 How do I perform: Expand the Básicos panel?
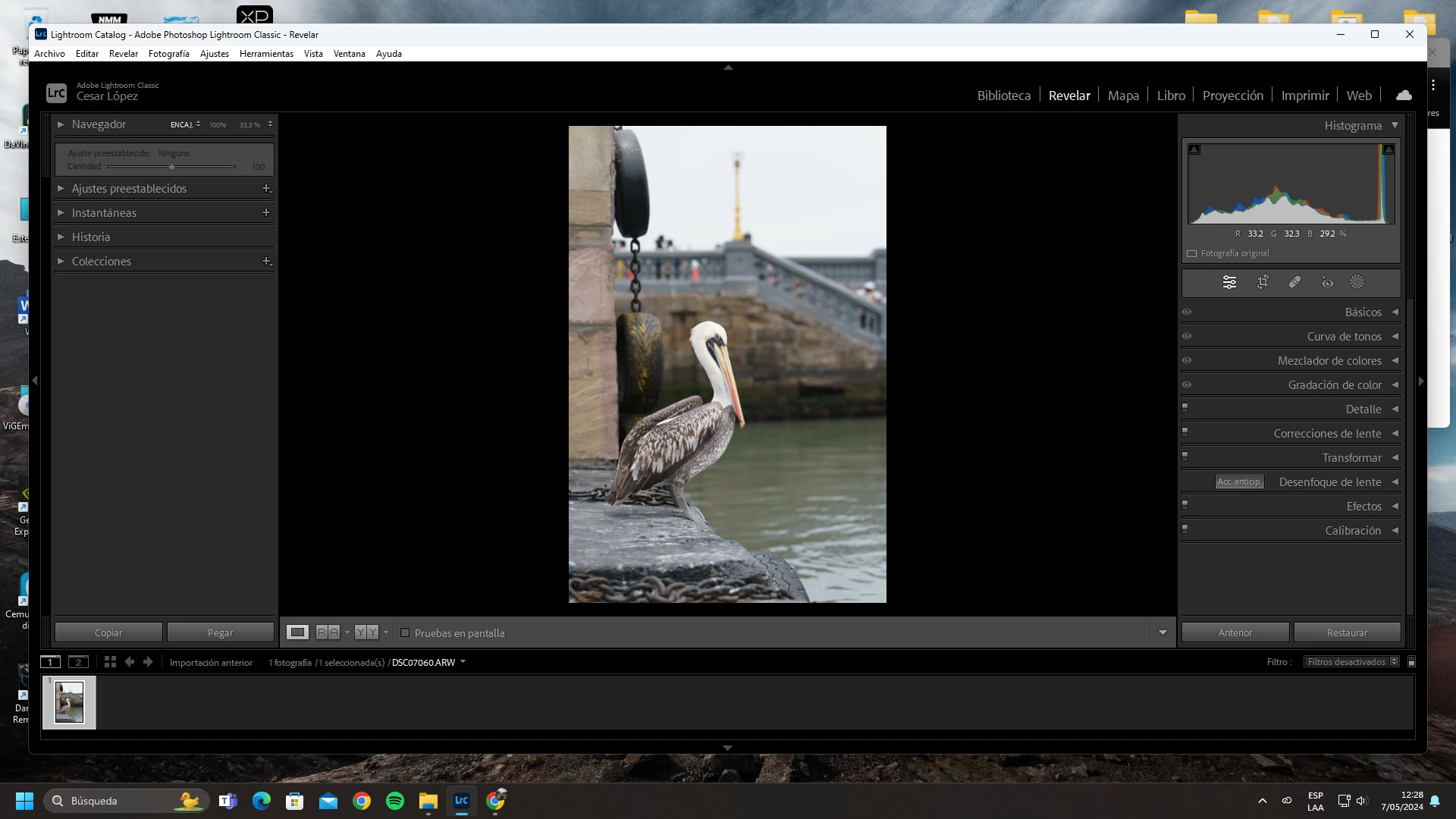click(1363, 312)
